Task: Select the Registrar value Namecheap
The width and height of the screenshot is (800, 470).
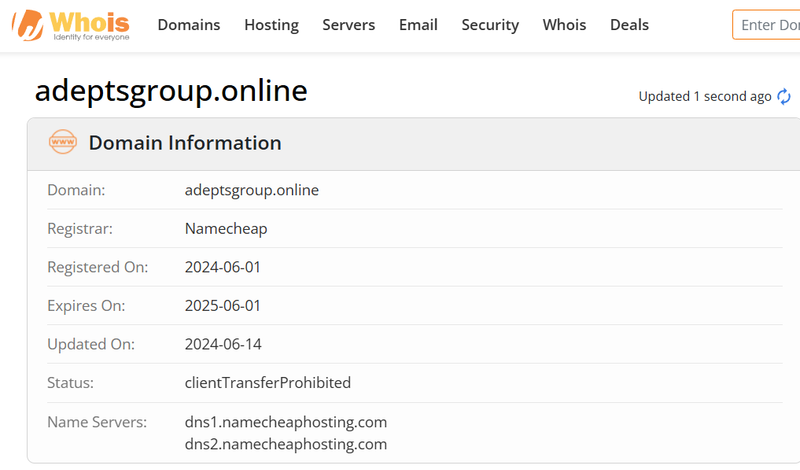Action: click(x=226, y=229)
